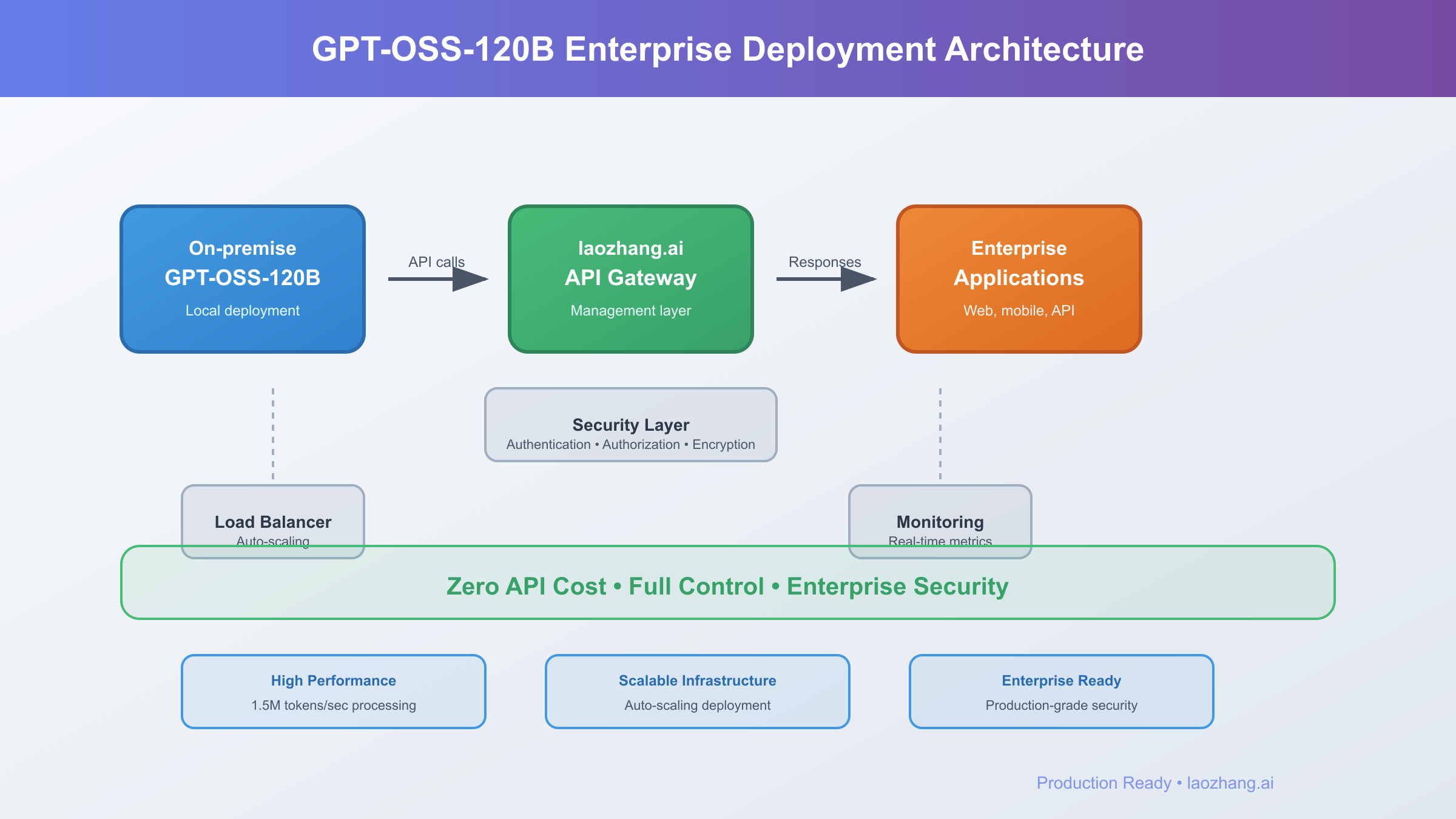Click the 'Zero API Cost • Full Control' banner

728,582
